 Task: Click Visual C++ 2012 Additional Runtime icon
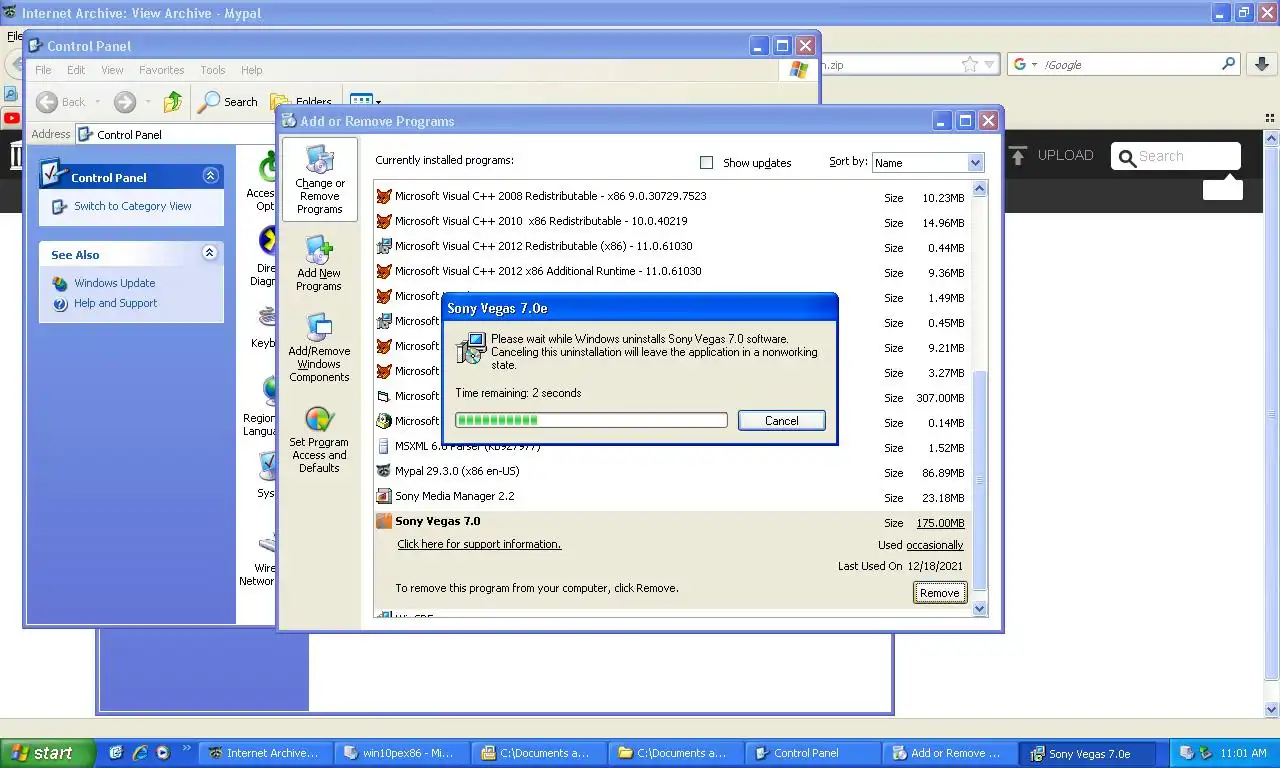[383, 271]
